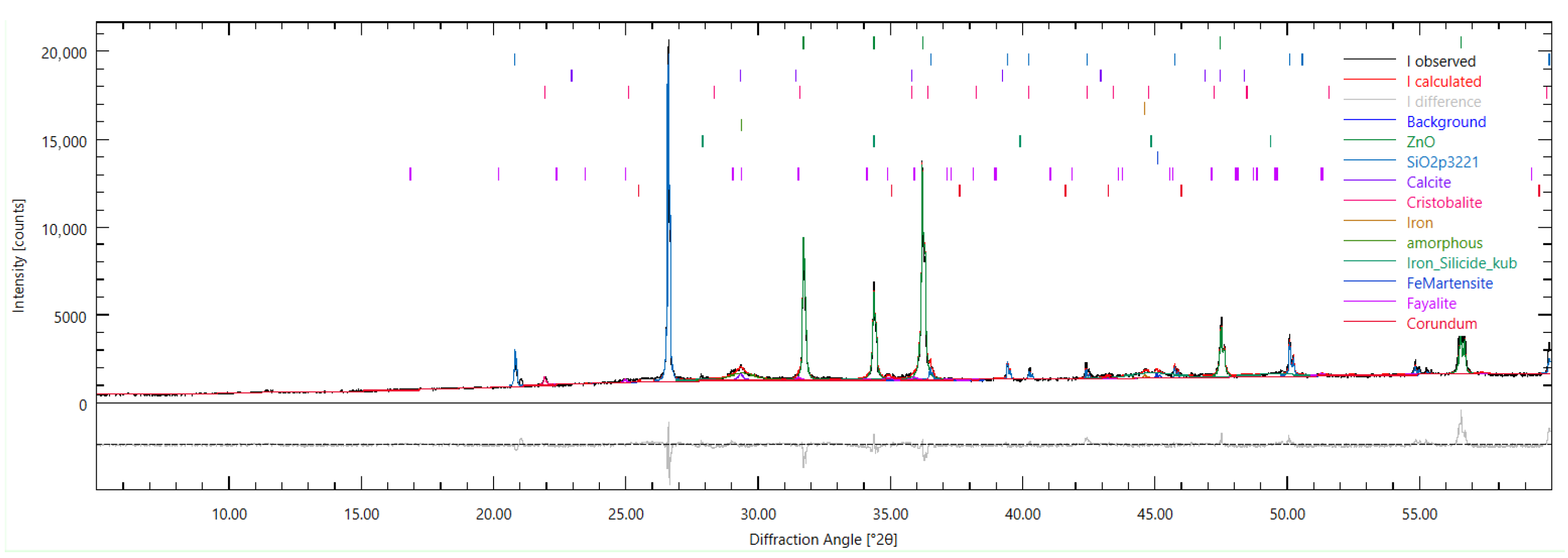Select the 'I observed' legend entry
1568x558 pixels.
(x=1441, y=61)
